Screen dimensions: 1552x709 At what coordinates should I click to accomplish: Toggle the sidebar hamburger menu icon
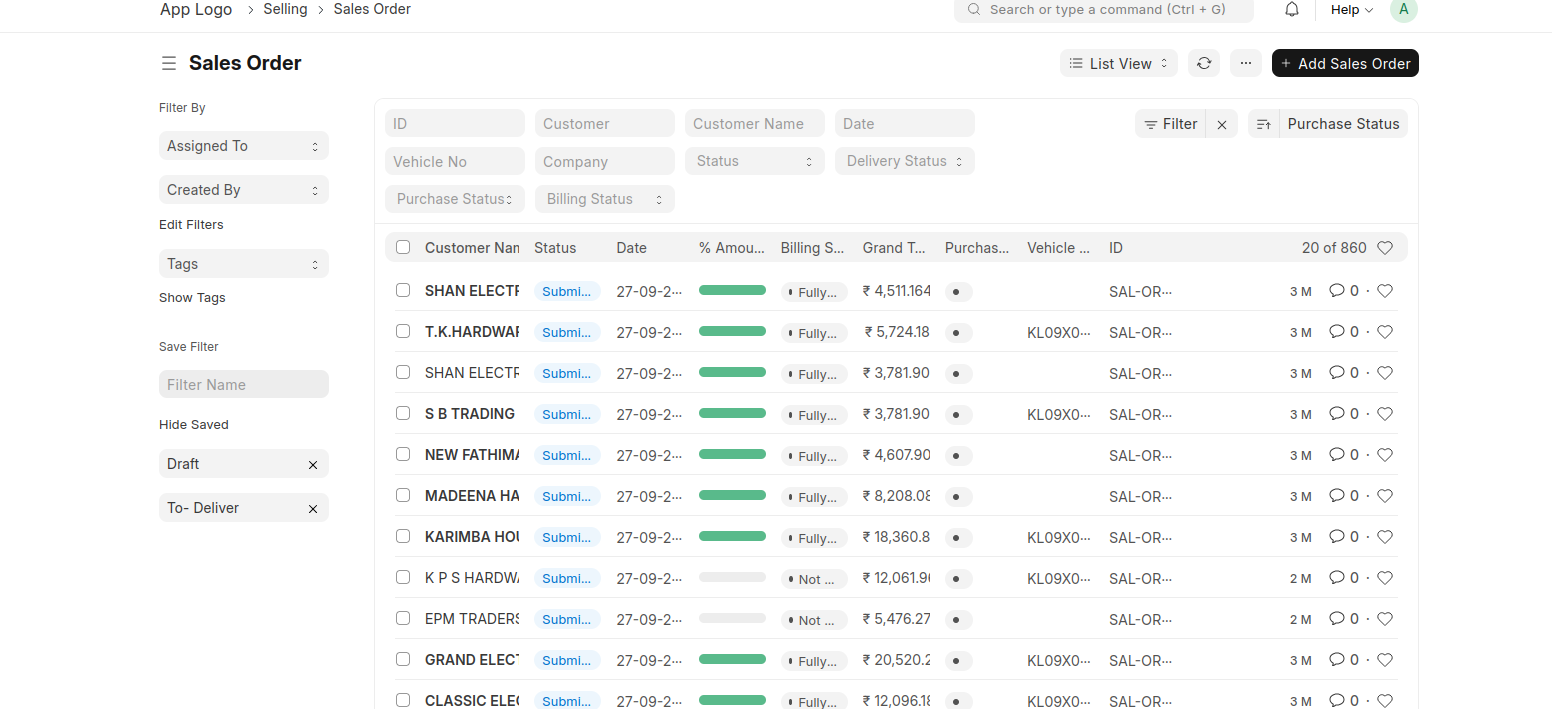169,63
